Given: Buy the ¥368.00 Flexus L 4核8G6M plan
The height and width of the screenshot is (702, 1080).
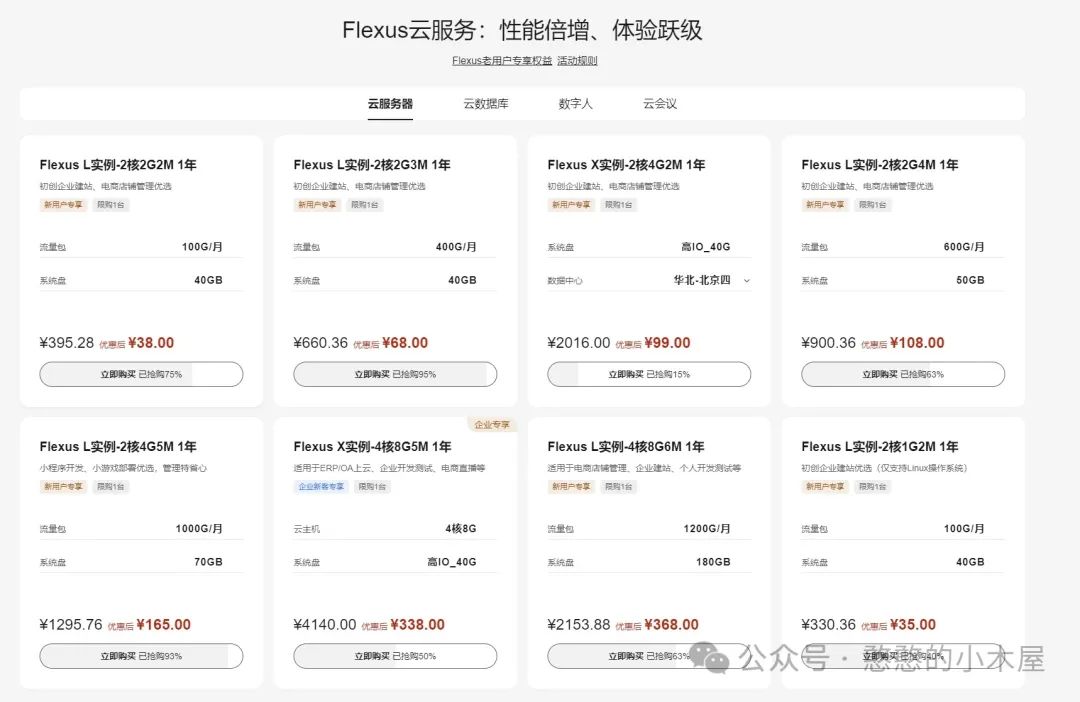Looking at the screenshot, I should (x=649, y=656).
